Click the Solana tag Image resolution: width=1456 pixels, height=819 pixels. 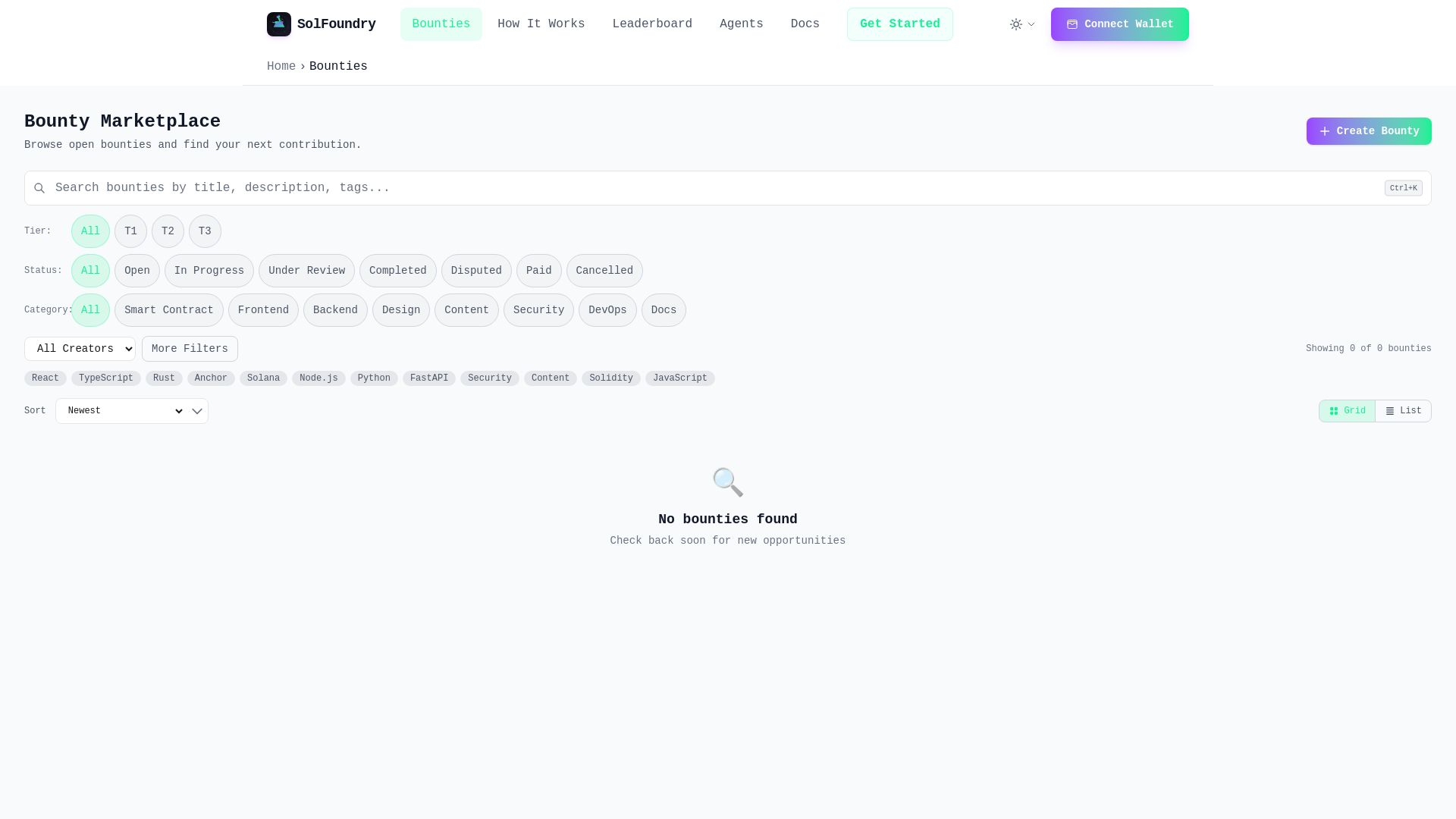(263, 378)
